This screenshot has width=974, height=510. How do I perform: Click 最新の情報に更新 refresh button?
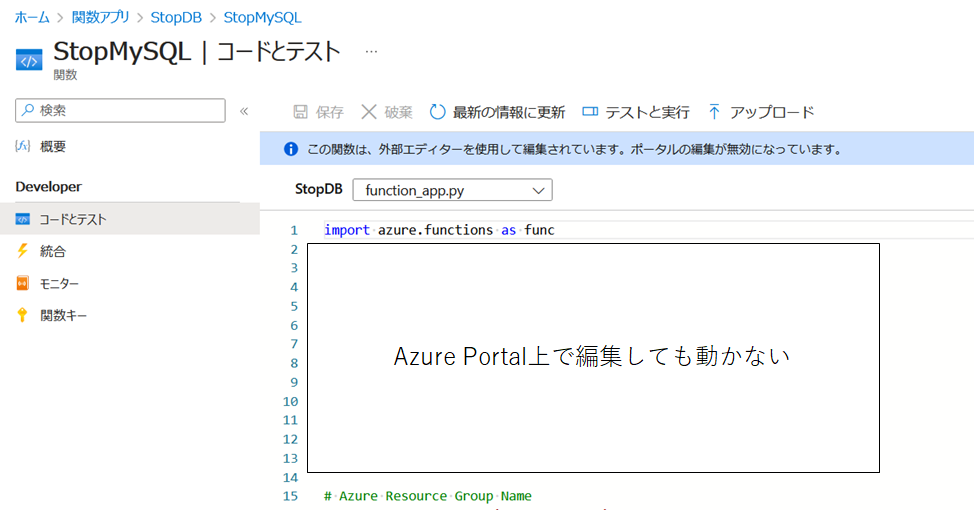click(x=497, y=112)
